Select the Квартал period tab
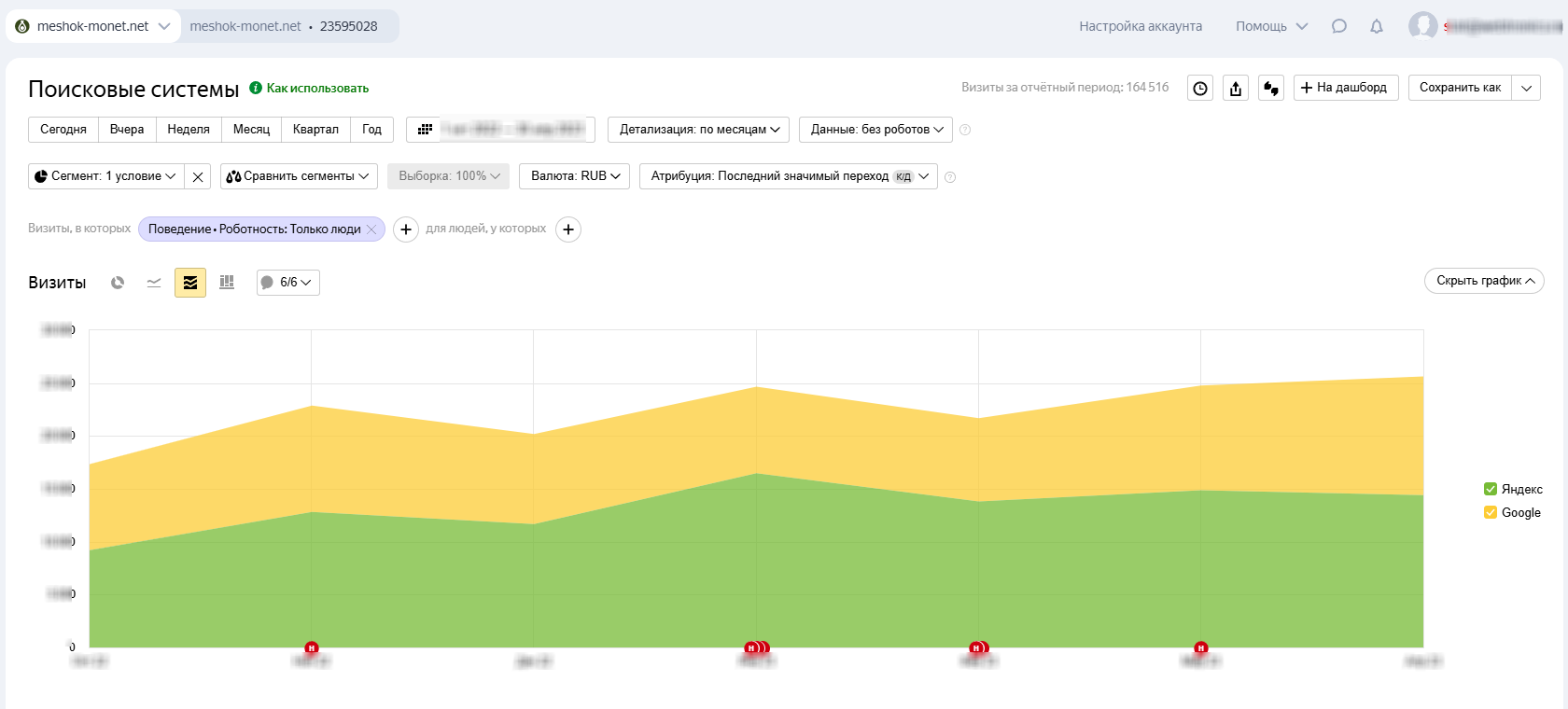The height and width of the screenshot is (709, 1568). 315,130
